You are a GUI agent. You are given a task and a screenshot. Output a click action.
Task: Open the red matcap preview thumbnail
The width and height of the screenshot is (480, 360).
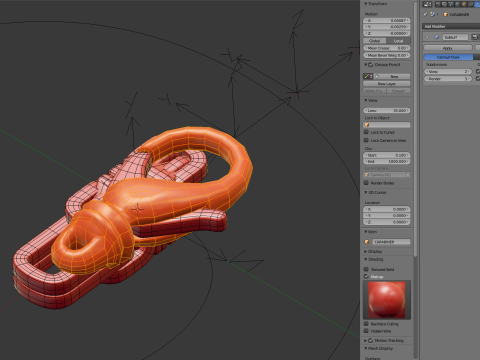click(387, 300)
